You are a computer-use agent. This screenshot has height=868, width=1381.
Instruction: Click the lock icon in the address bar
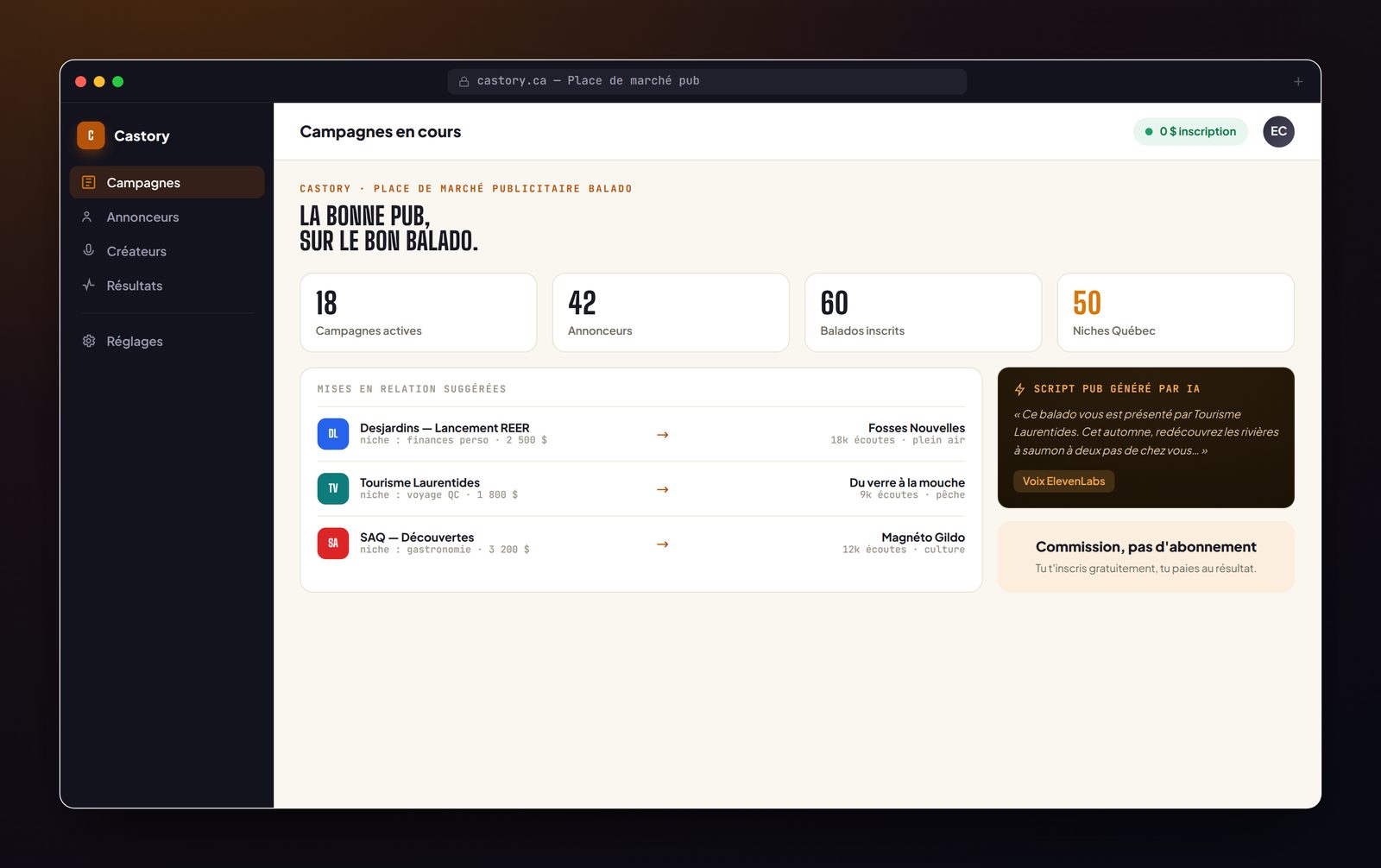(x=463, y=81)
